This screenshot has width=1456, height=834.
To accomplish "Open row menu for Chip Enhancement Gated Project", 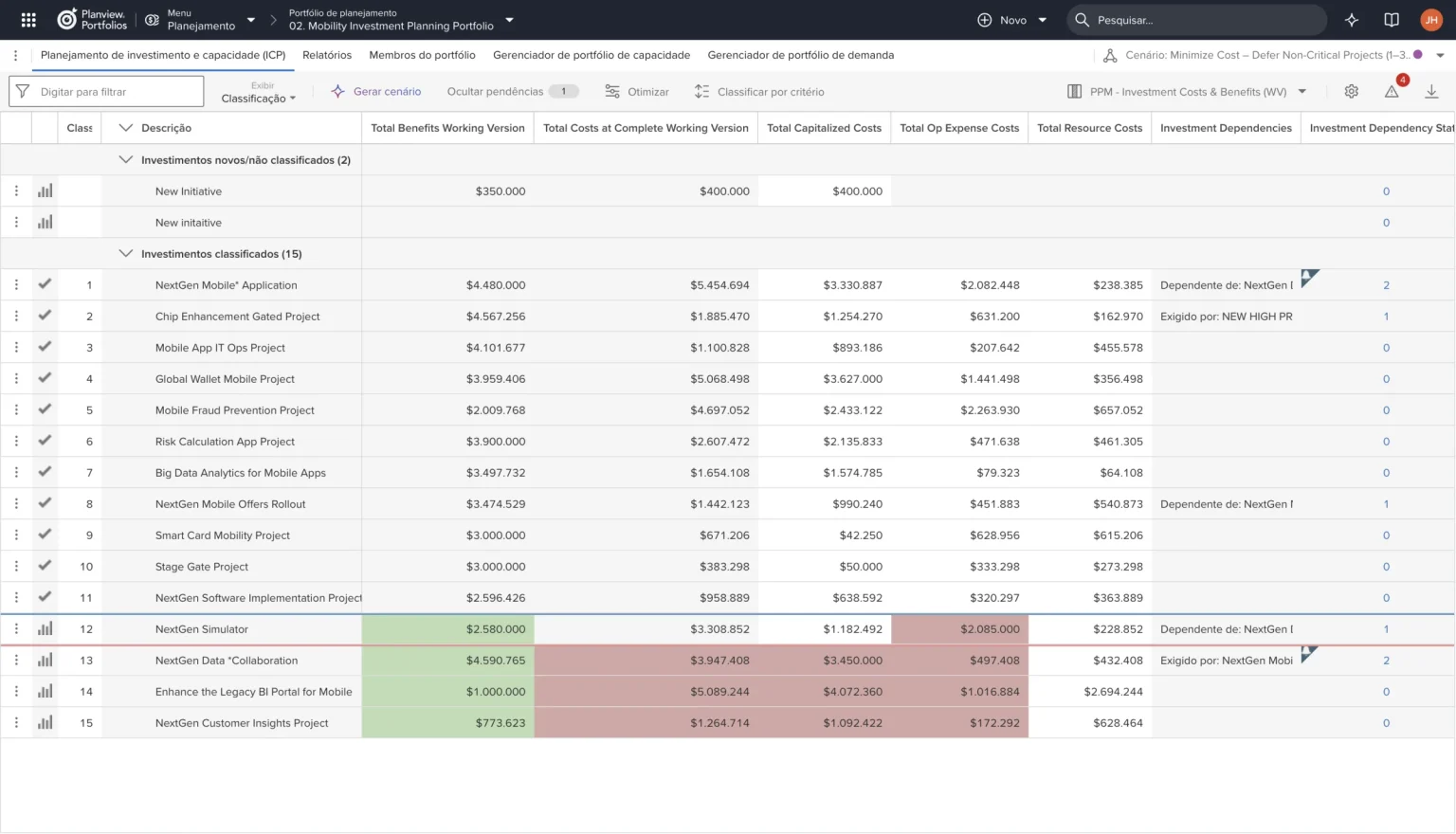I will coord(16,316).
